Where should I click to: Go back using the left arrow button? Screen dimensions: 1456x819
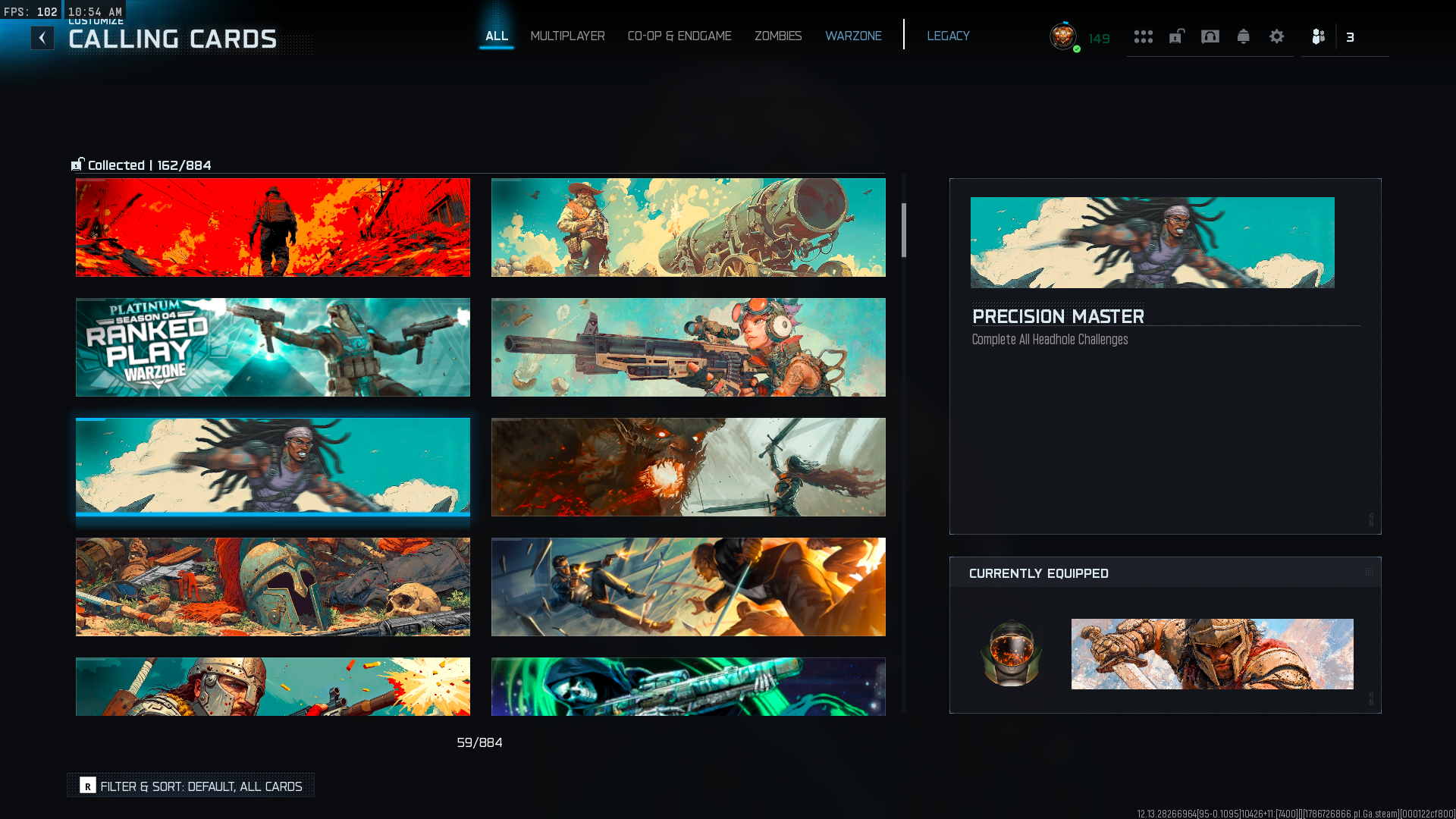[42, 38]
